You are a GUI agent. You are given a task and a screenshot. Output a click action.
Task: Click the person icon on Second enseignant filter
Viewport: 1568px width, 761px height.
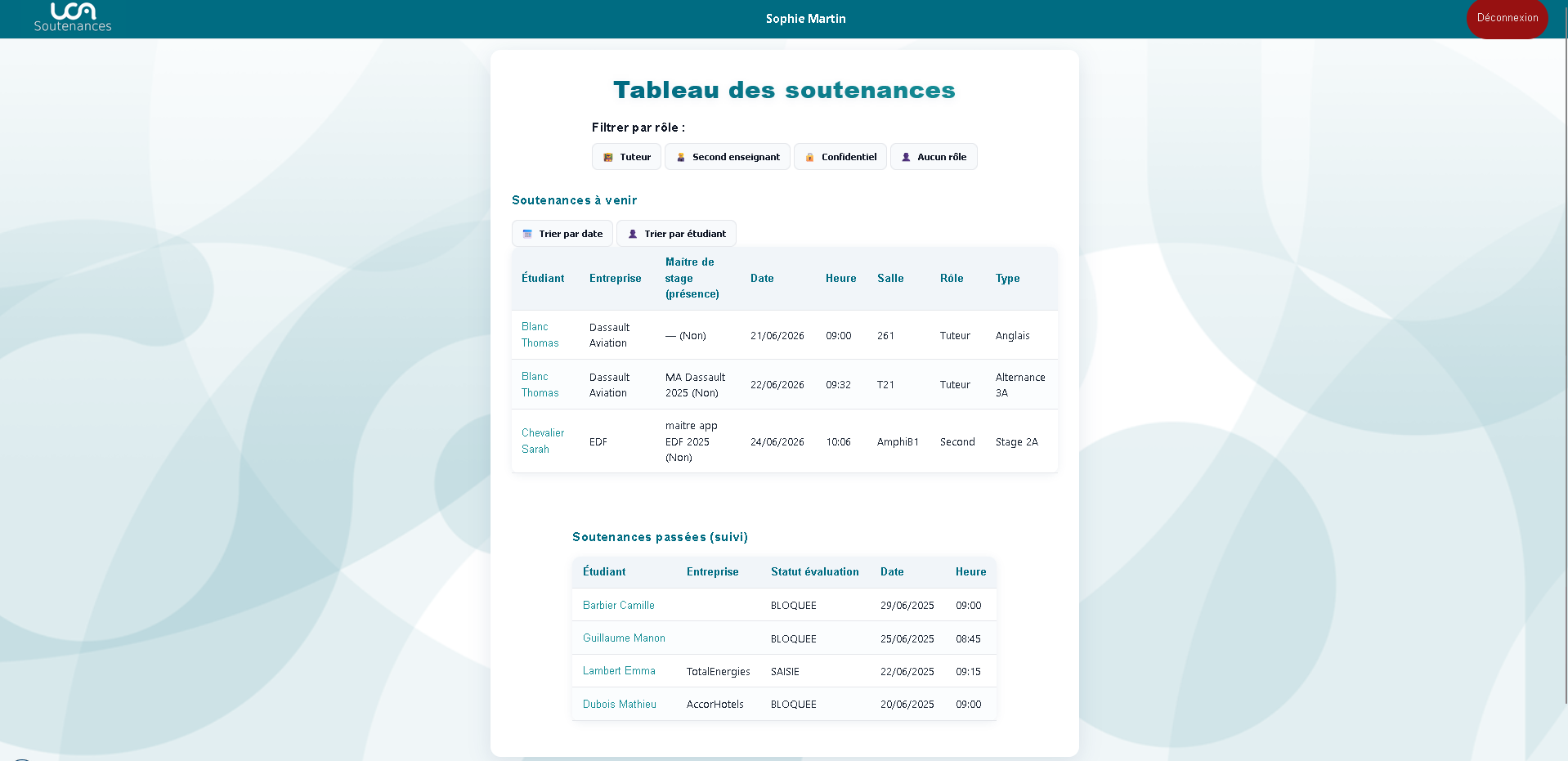[x=680, y=157]
